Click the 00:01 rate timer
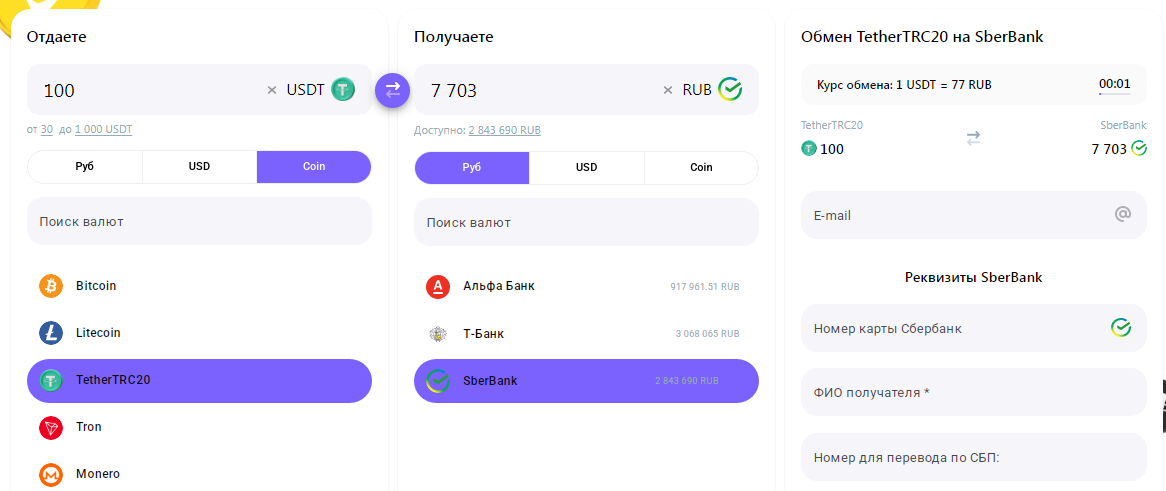Screen dimensions: 1166x491 pyautogui.click(x=1115, y=84)
